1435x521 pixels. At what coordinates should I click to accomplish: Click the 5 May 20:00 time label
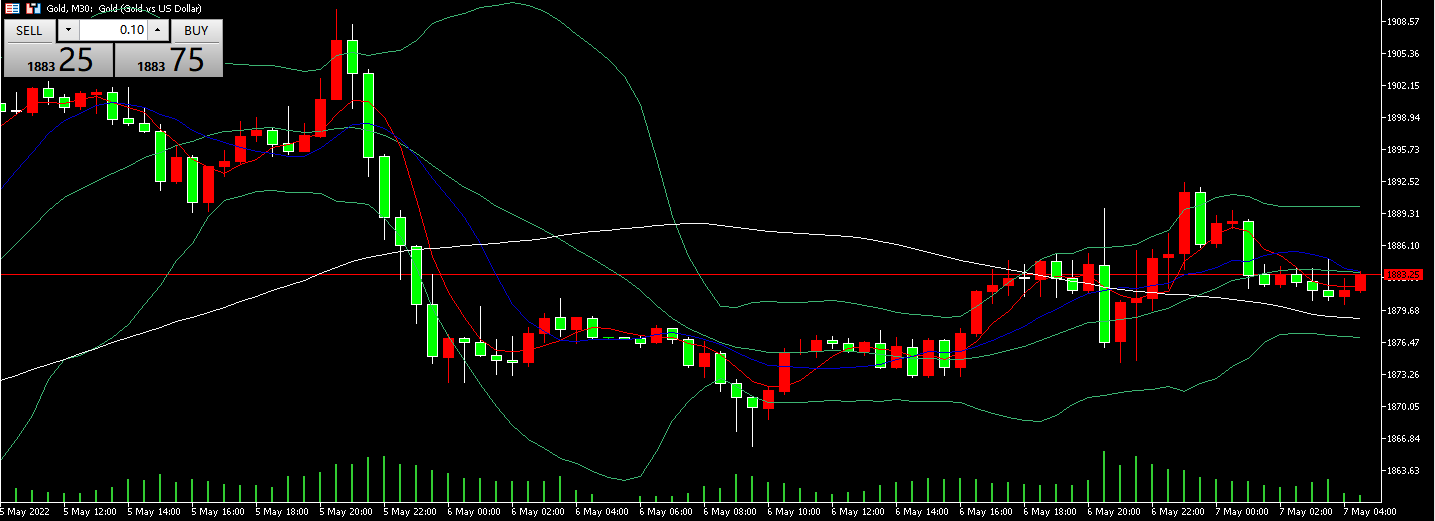click(x=344, y=513)
